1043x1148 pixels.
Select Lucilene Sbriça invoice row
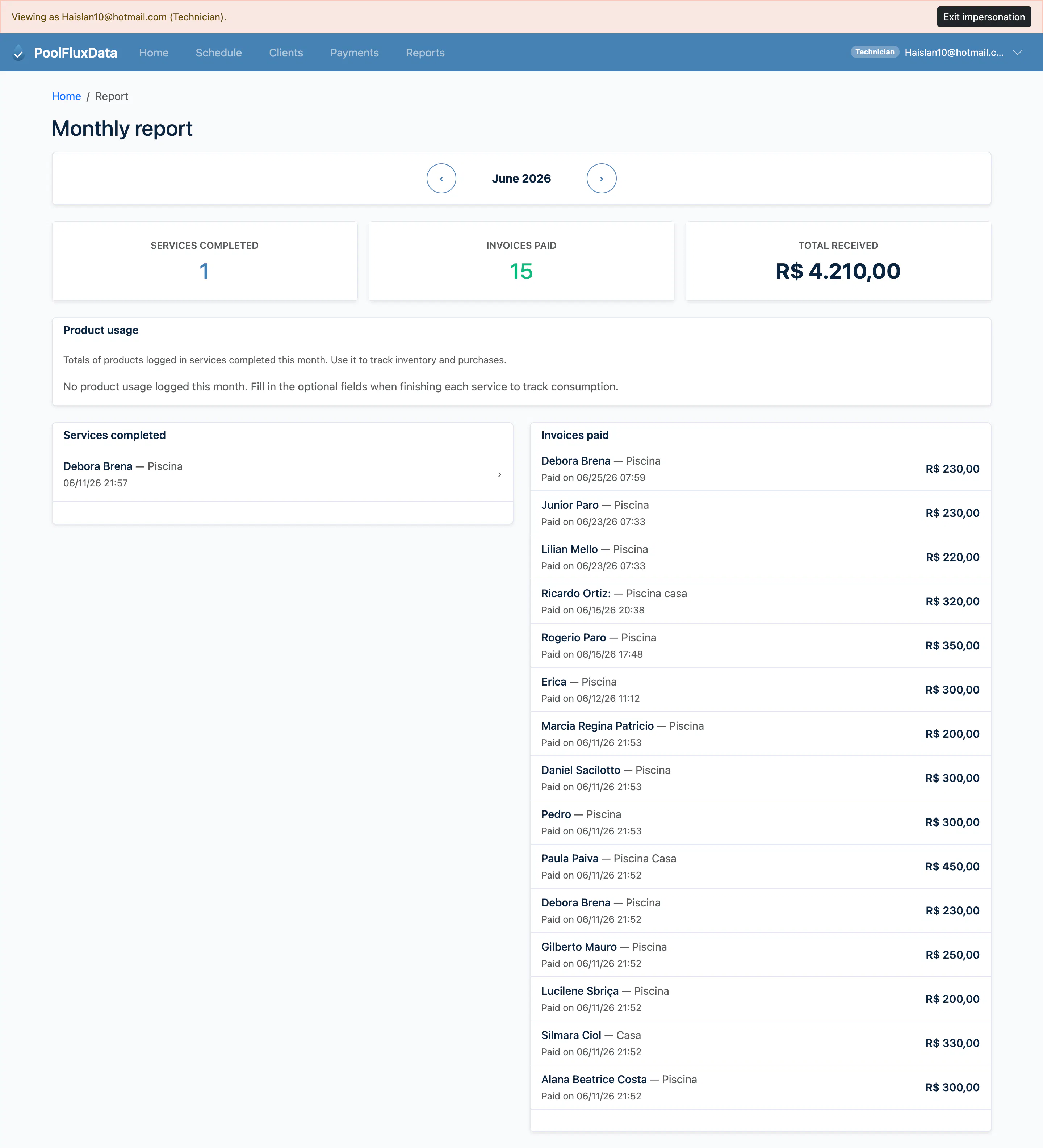point(760,999)
